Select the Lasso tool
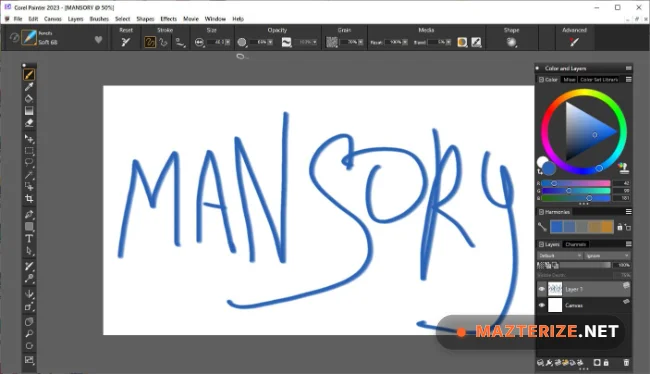The image size is (650, 374). click(29, 163)
